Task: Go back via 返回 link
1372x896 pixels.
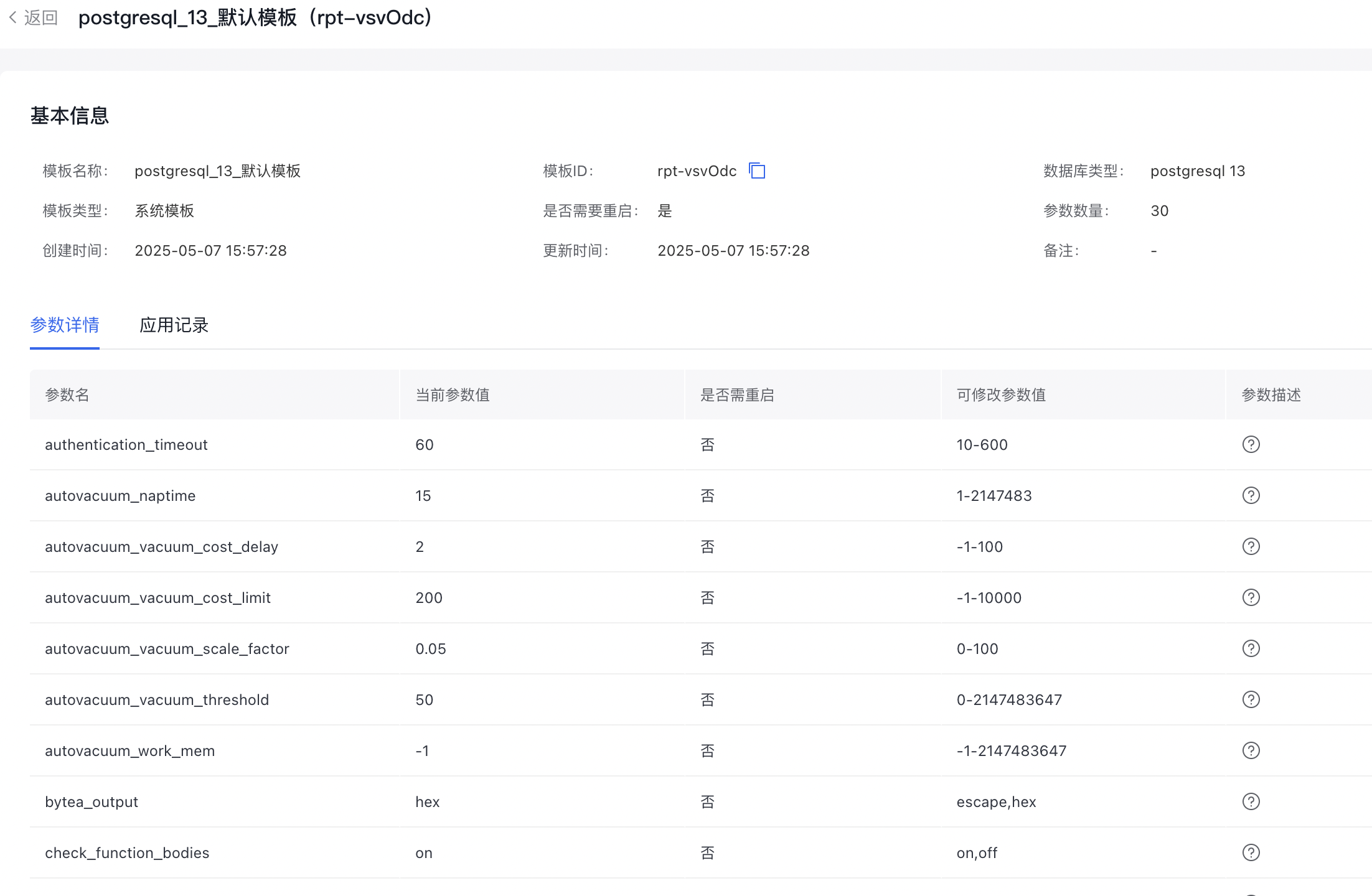Action: [41, 17]
